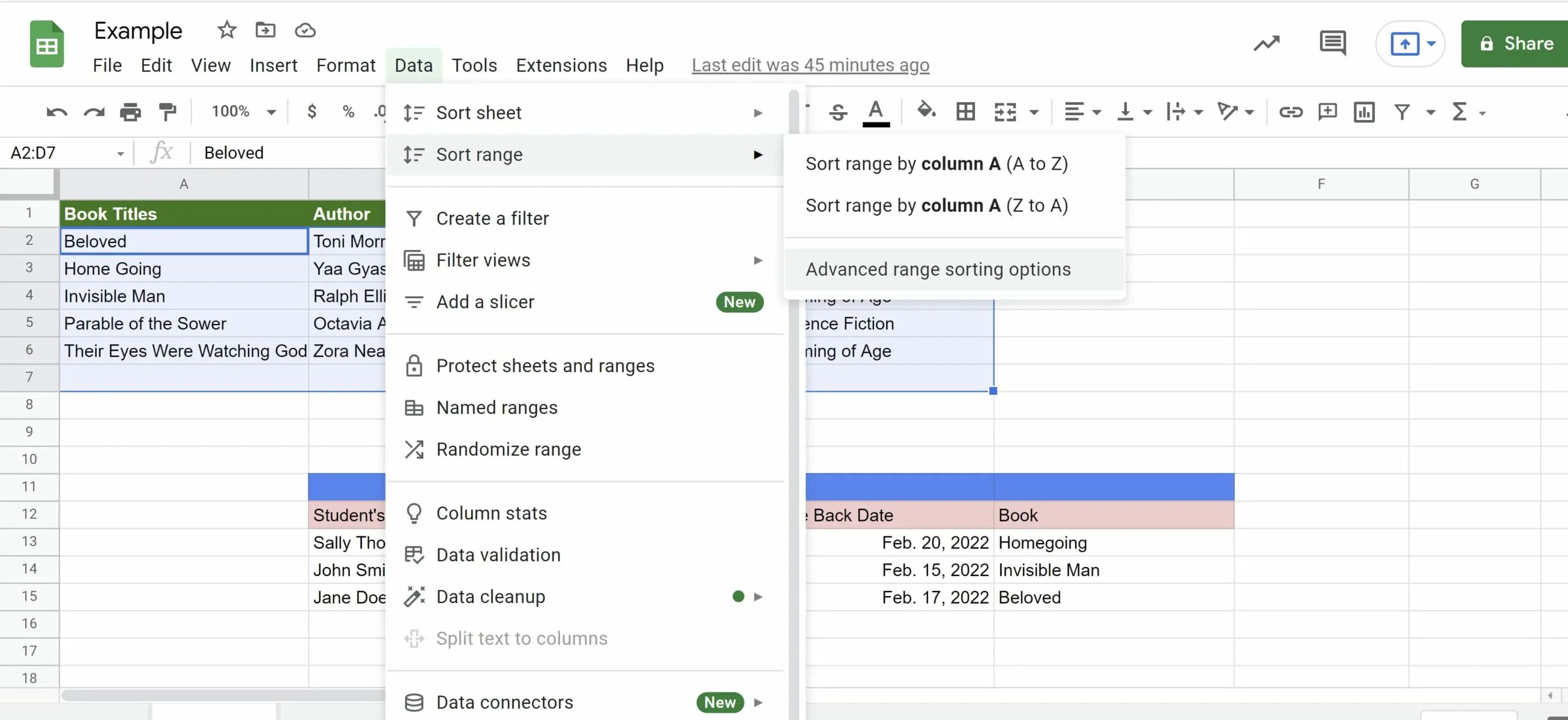Click the strikethrough formatting icon

click(838, 111)
